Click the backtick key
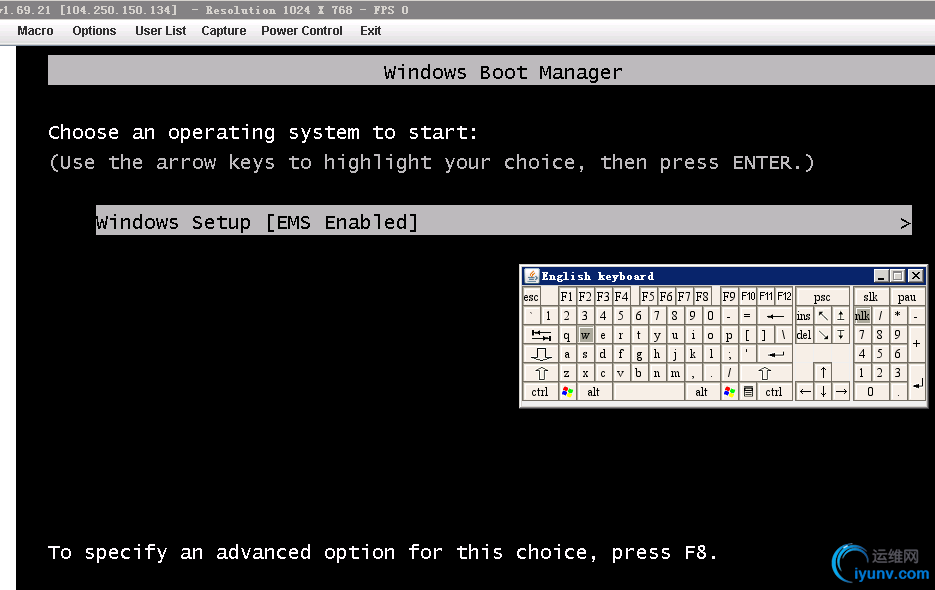The height and width of the screenshot is (590, 935). tap(531, 316)
